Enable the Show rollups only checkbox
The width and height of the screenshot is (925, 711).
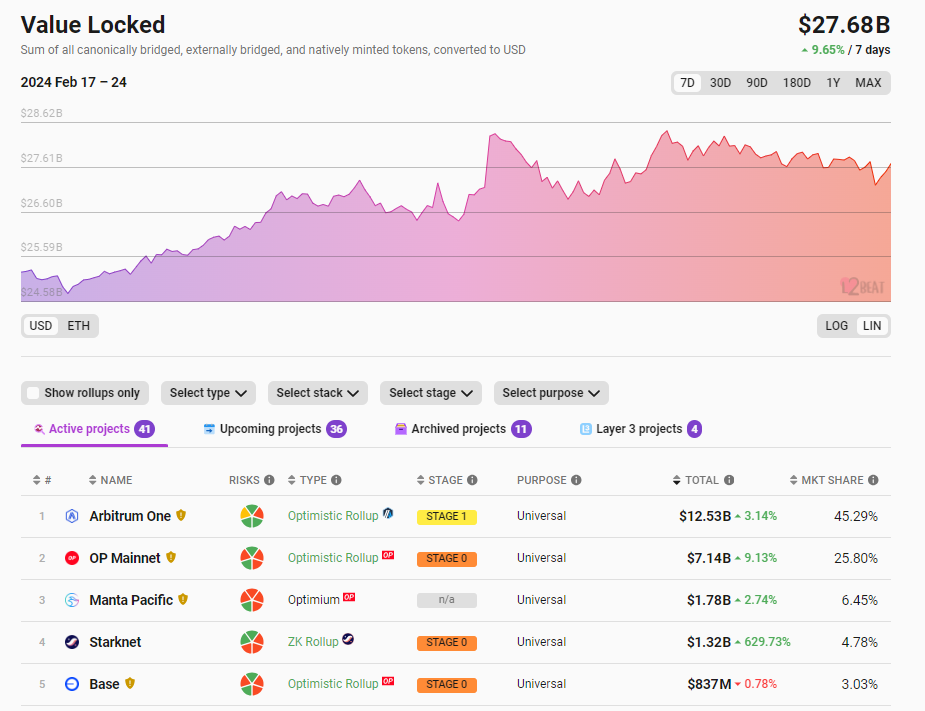33,393
